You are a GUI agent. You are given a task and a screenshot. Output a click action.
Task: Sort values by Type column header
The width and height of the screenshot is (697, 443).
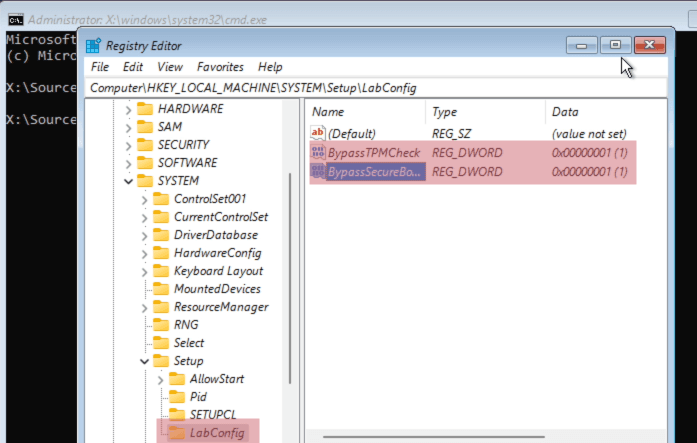point(485,112)
